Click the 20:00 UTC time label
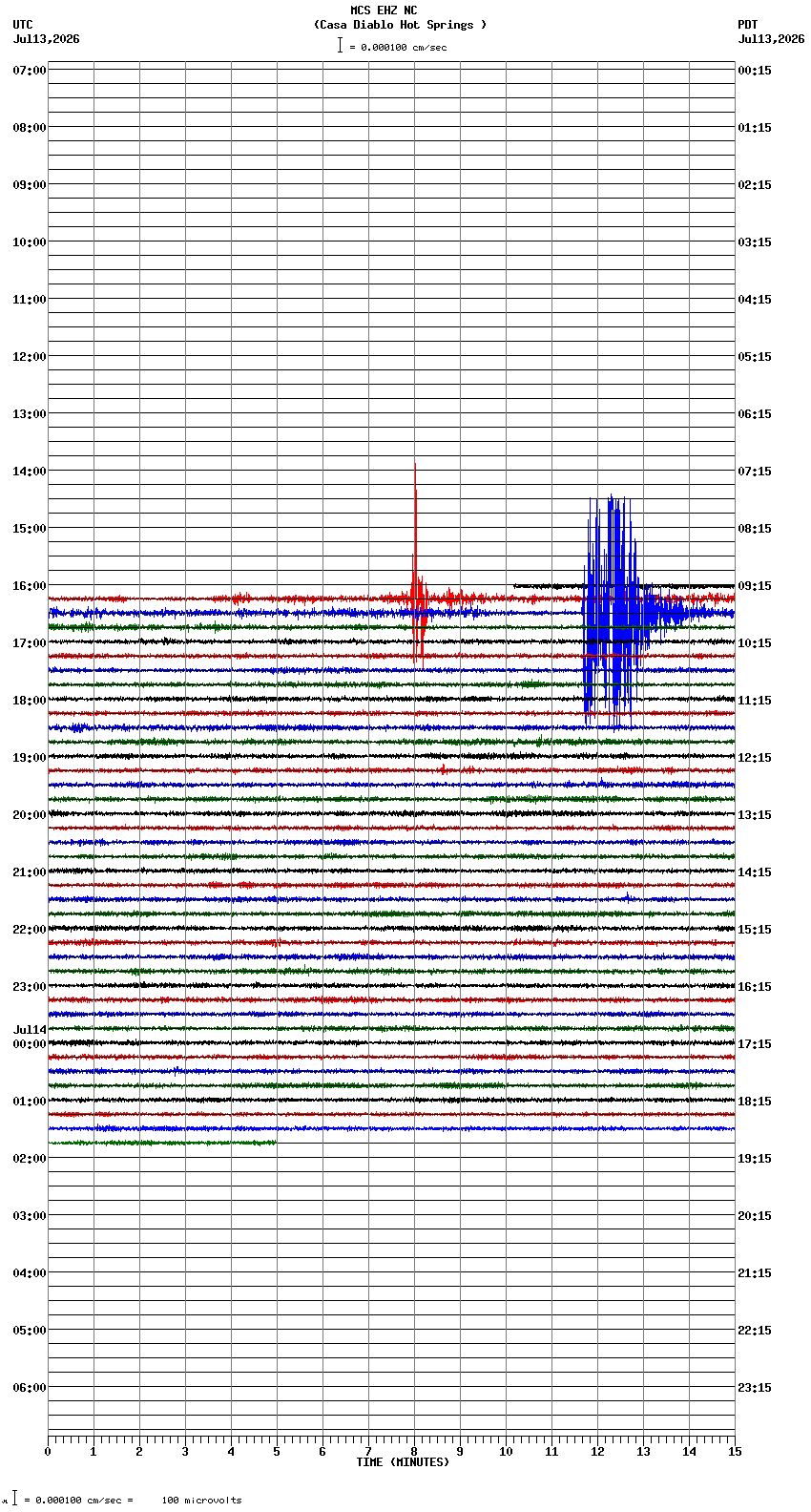 click(x=30, y=815)
